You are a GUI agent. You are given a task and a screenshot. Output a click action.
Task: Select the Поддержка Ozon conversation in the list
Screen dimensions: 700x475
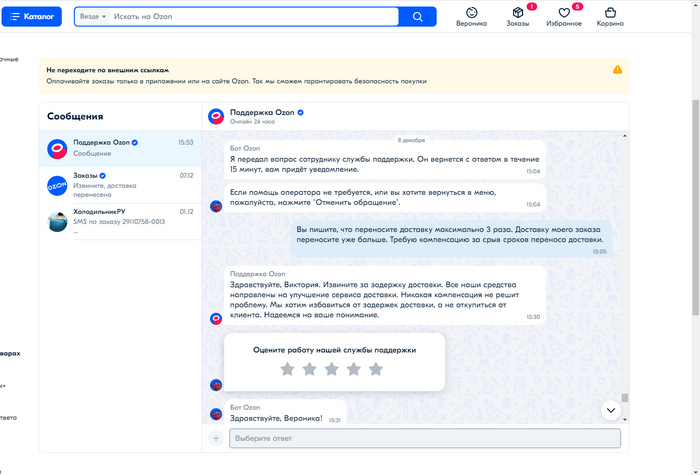(120, 149)
